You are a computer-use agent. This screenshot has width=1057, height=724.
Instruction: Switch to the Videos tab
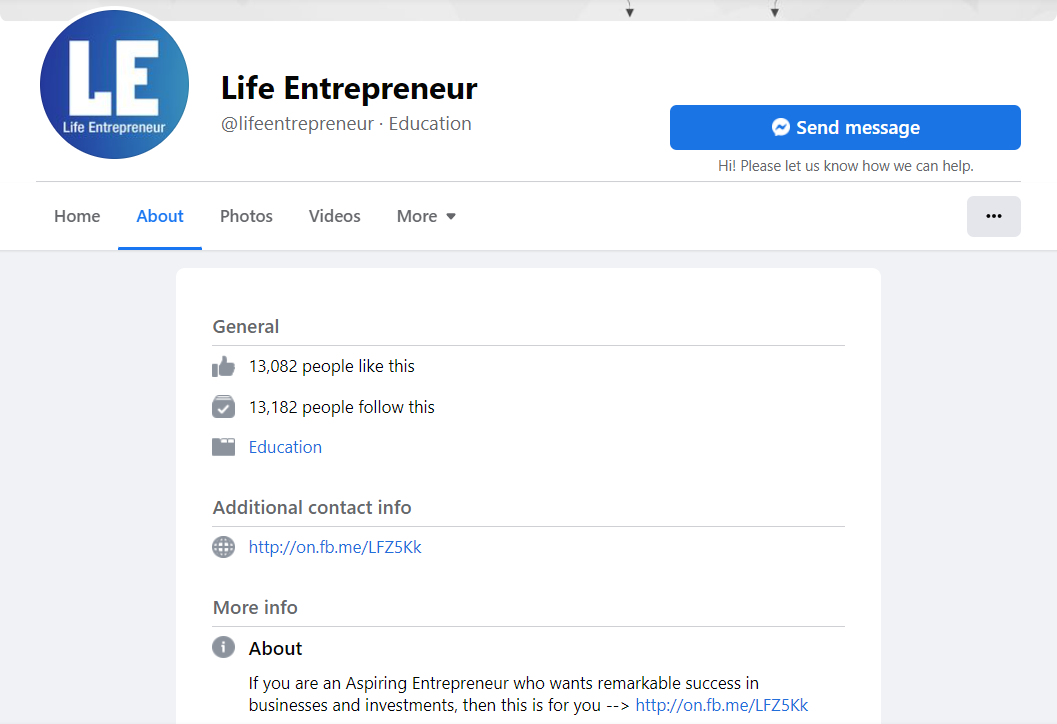(x=334, y=216)
